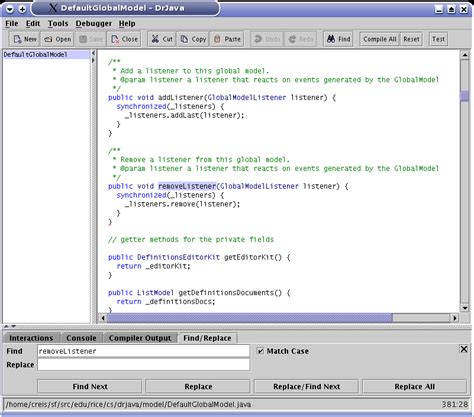Expand the document list pane with the right arrow
474x417 pixels.
(93, 60)
